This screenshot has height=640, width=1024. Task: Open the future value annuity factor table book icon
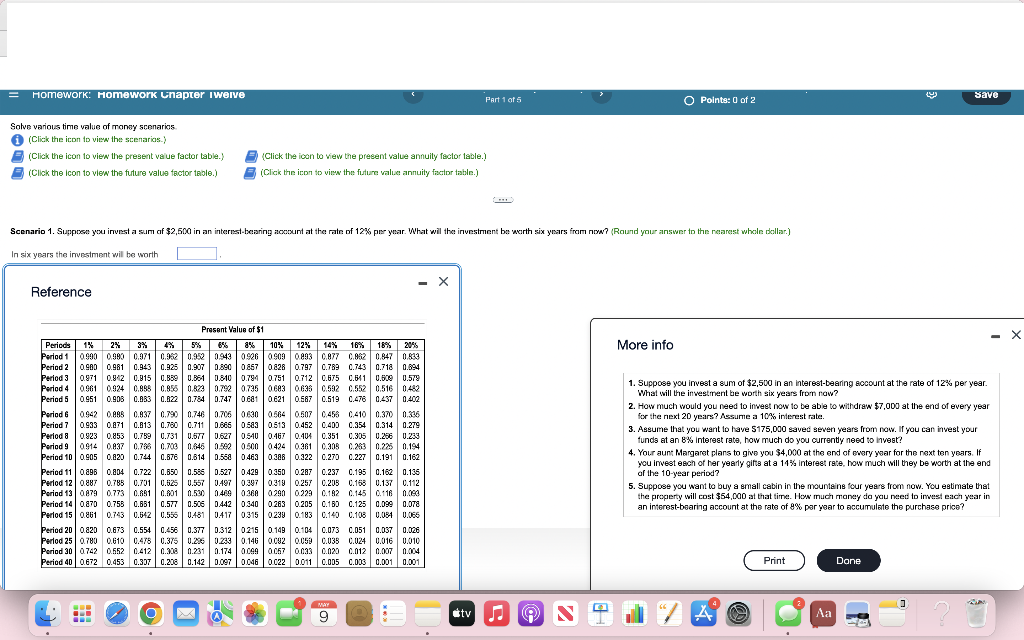click(x=249, y=173)
